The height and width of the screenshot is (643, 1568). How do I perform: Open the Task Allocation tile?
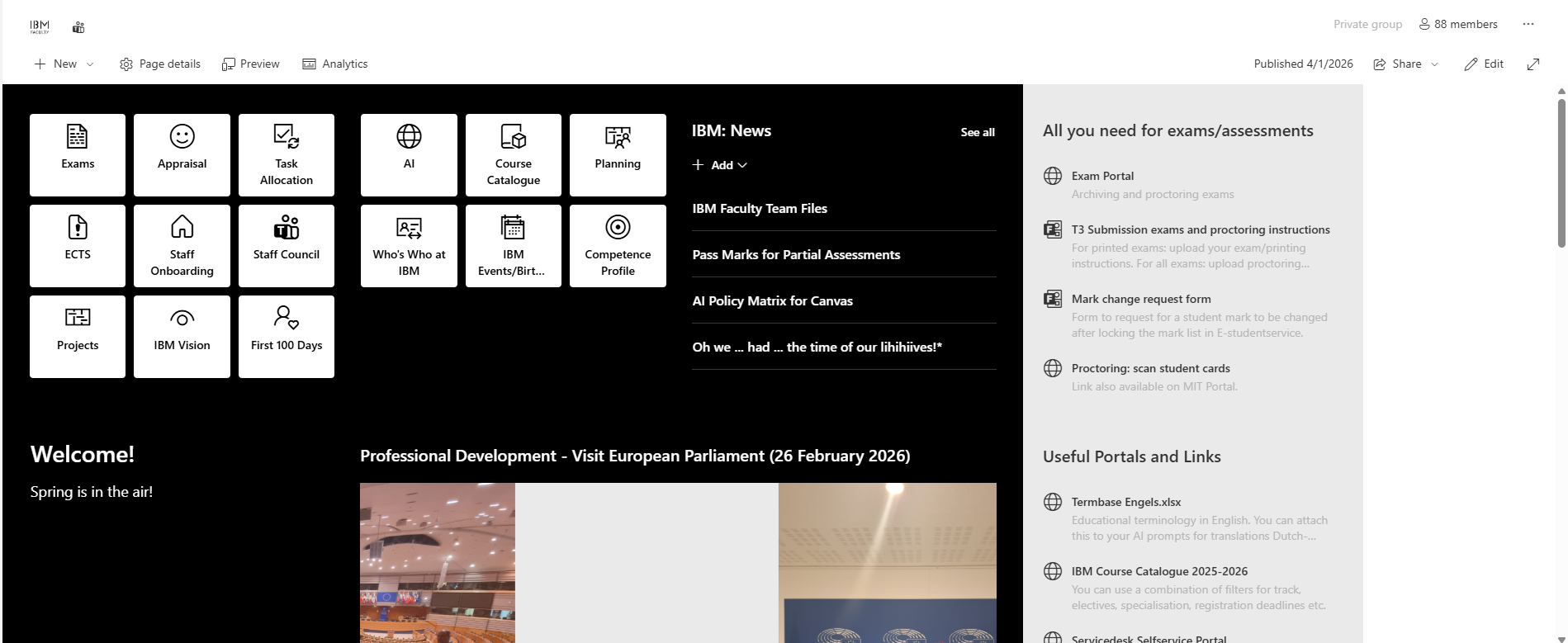[x=287, y=155]
